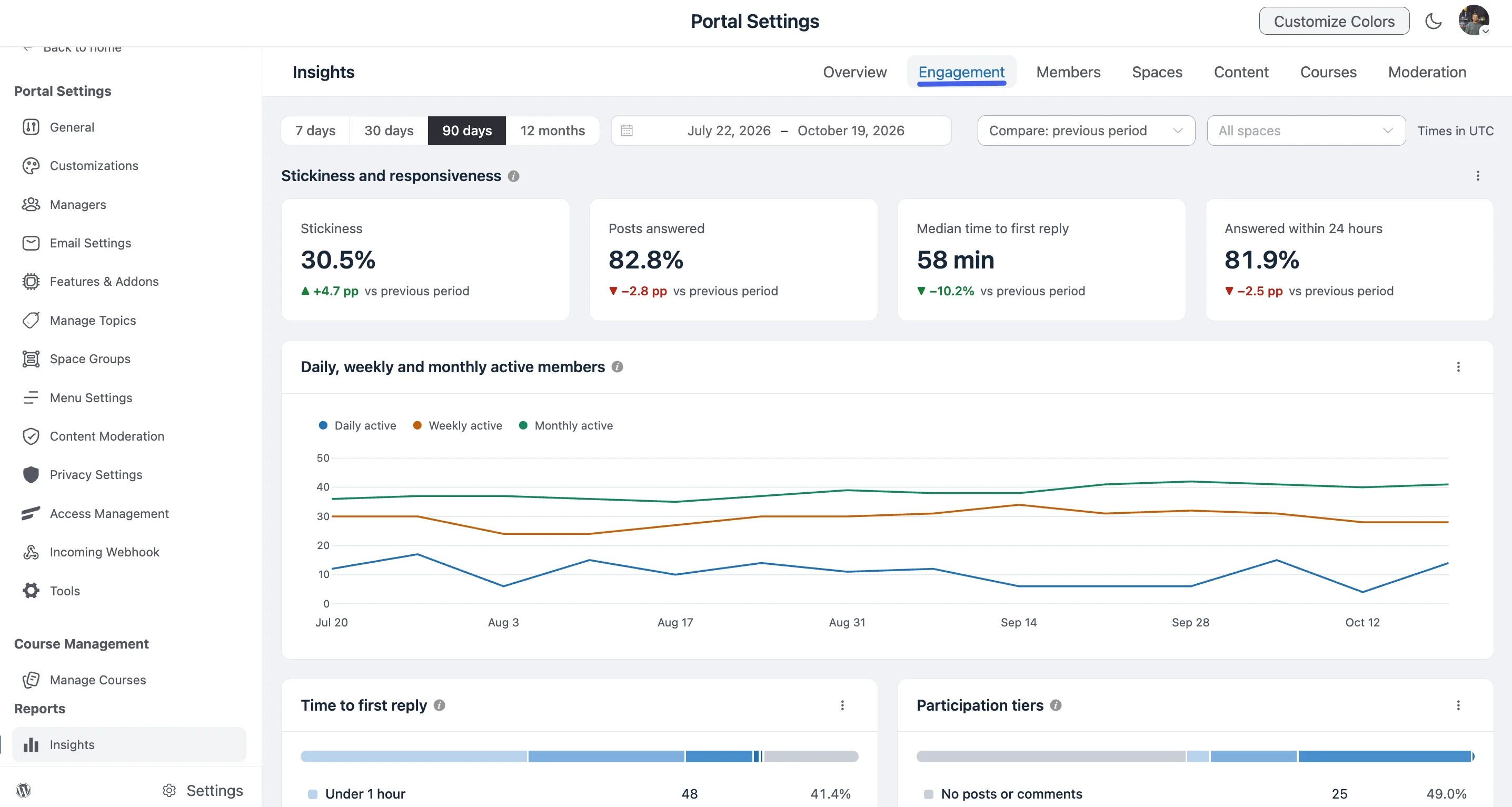This screenshot has width=1512, height=807.
Task: Click the Incoming Webhook icon
Action: (31, 552)
